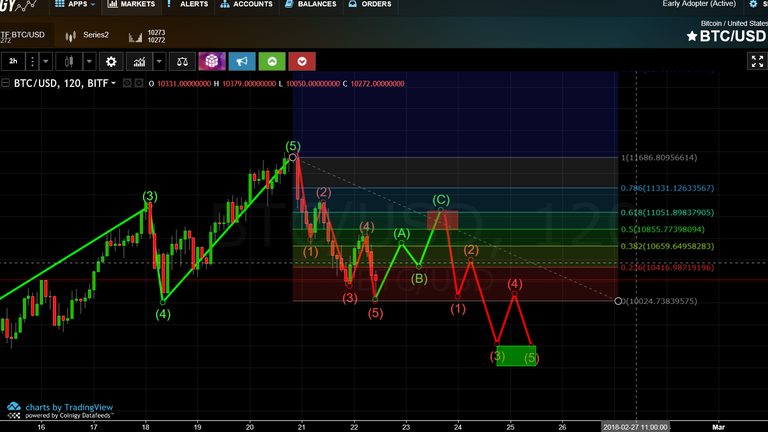
Task: Click the Early Adopter (Active) label
Action: 699,4
